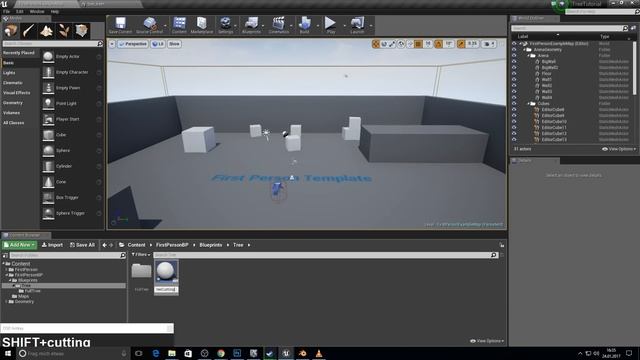The width and height of the screenshot is (640, 360).
Task: Select the rotate gizmo icon in the viewport
Action: click(384, 44)
